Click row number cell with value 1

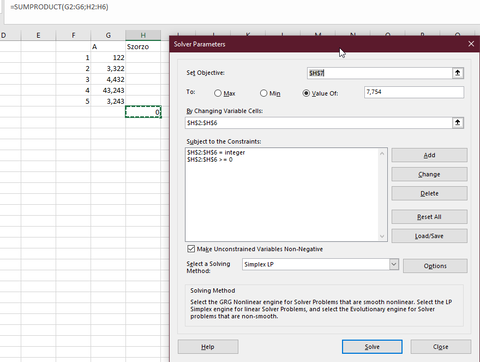coord(73,58)
